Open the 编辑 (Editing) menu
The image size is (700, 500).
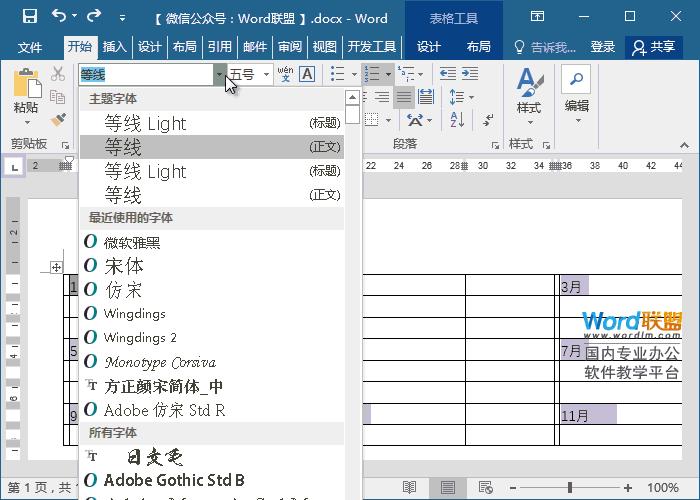(x=576, y=95)
